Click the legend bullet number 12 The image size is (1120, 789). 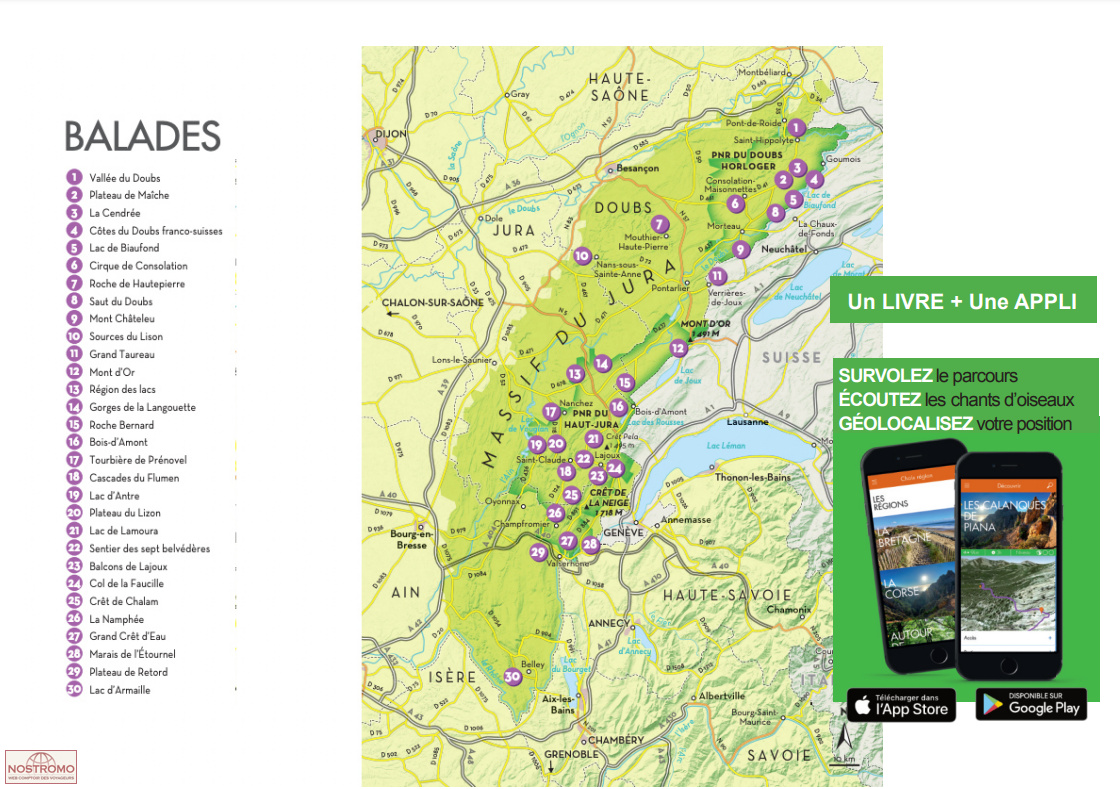(74, 371)
